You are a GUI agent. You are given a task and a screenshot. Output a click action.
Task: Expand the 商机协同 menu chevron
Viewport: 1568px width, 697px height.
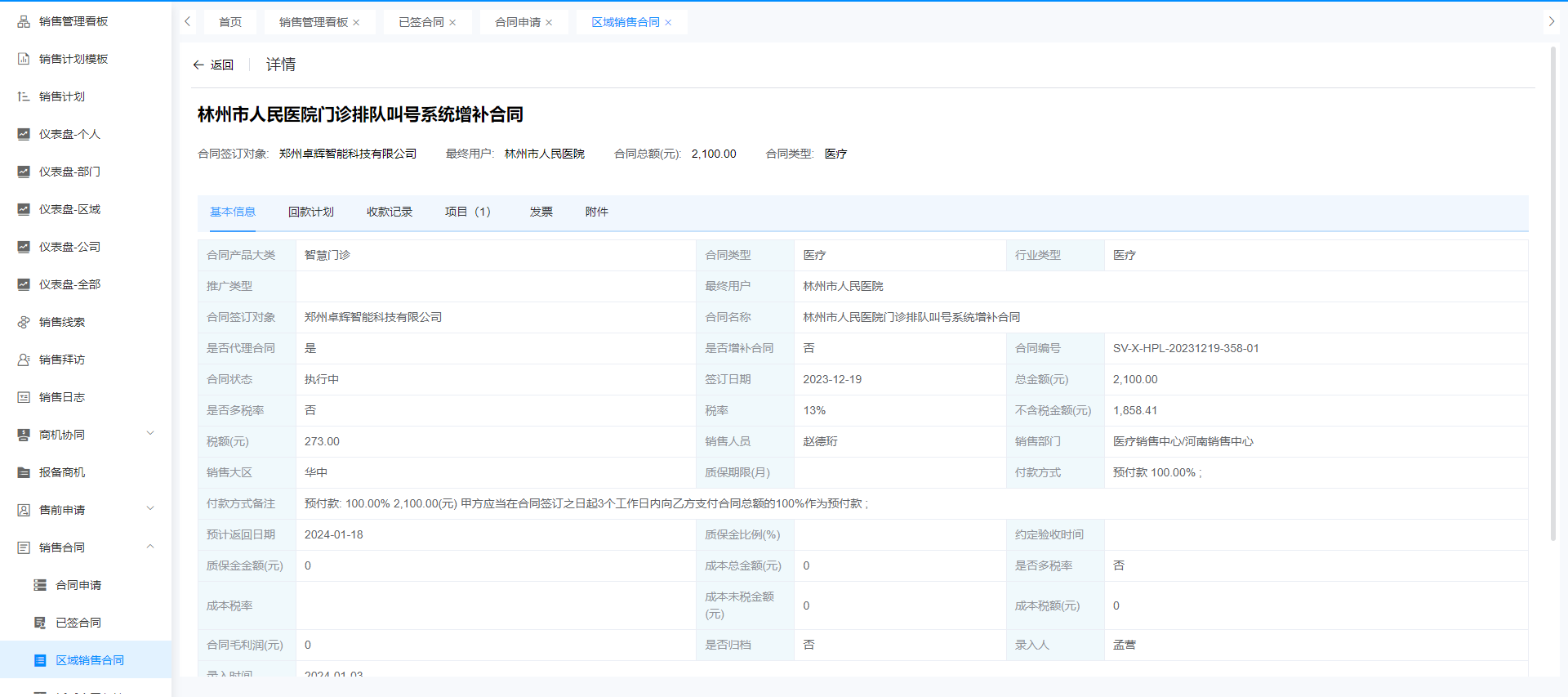pyautogui.click(x=150, y=434)
